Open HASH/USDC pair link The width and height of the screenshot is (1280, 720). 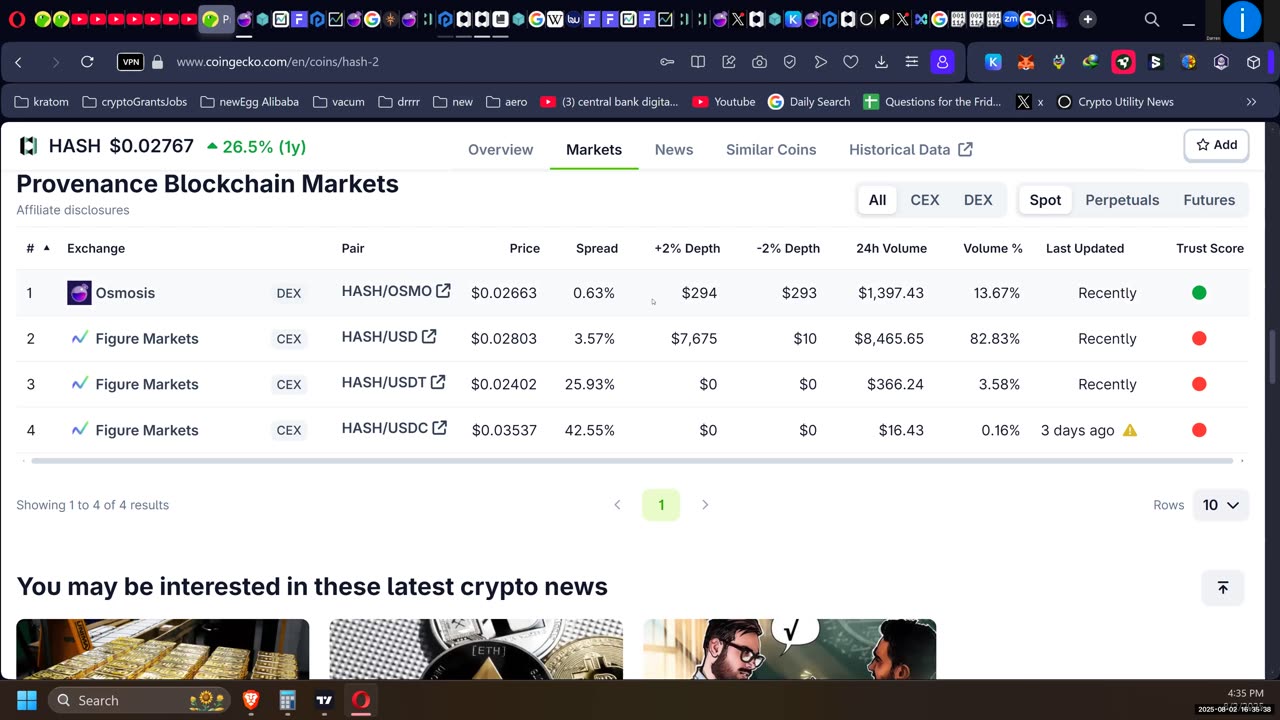pyautogui.click(x=394, y=429)
